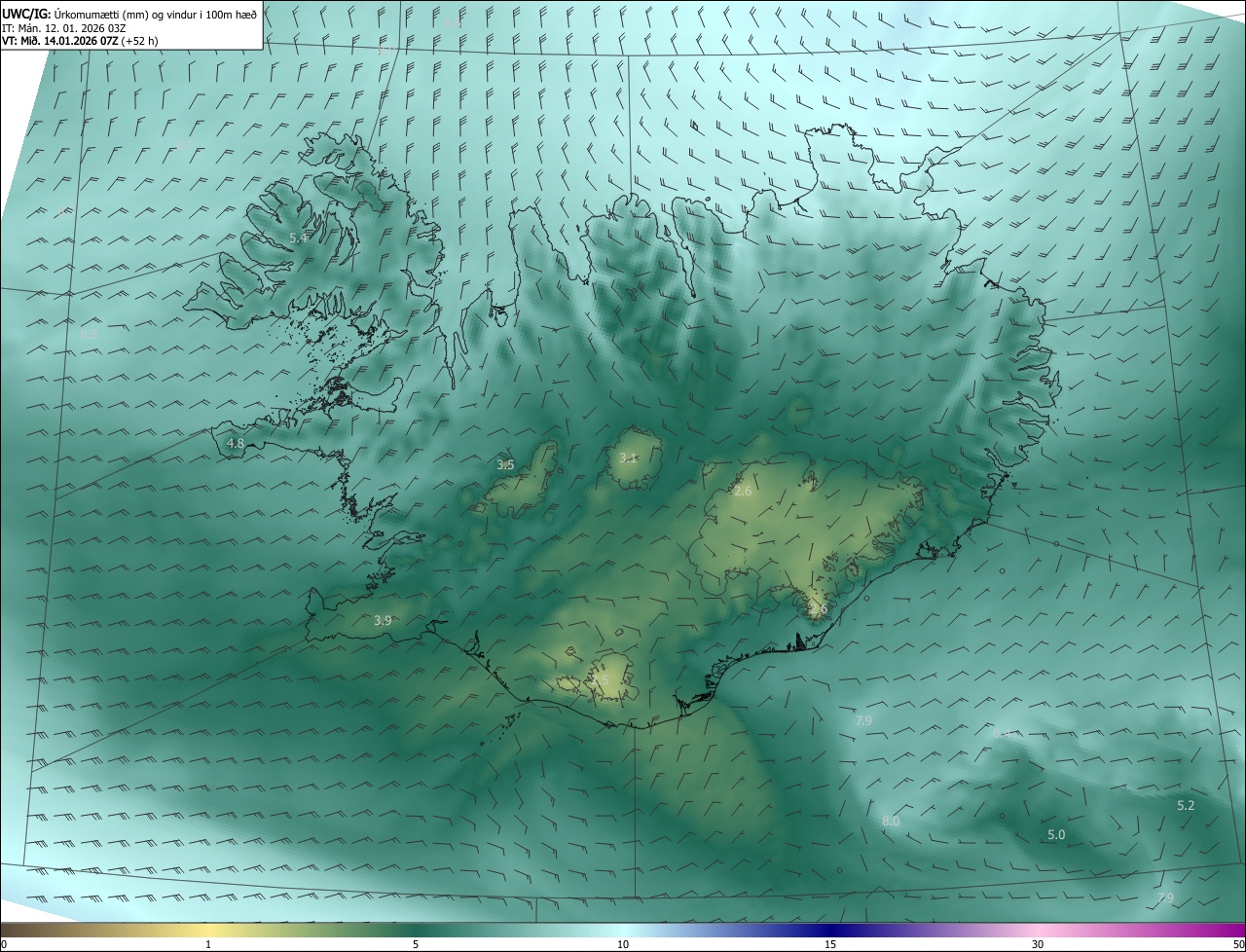Screen dimensions: 1246x952
Task: Click the 'UWC/IG: Úrkomumætti (mm)' title line
Action: click(129, 14)
